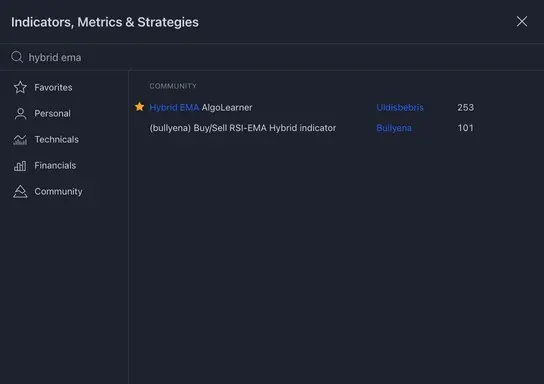544x384 pixels.
Task: Add the Hybrid EMA AlgoLearner indicator
Action: tap(201, 108)
